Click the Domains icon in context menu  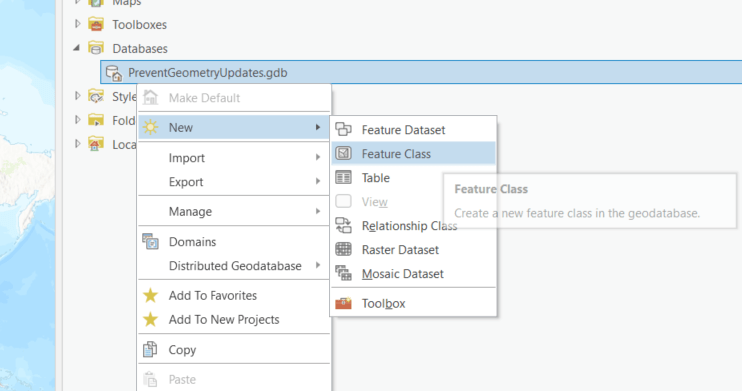[150, 241]
